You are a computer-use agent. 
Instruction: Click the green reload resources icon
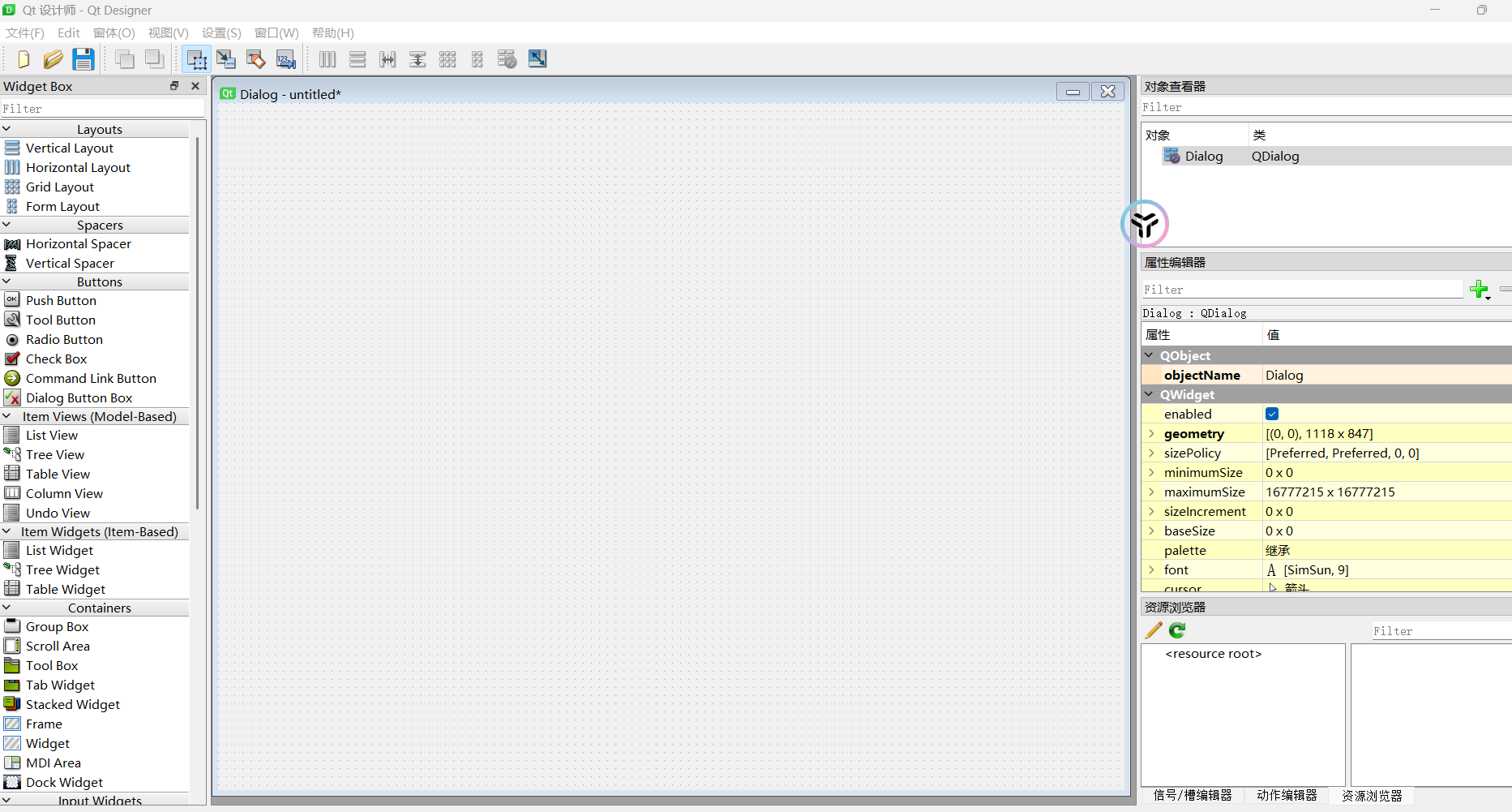(1178, 630)
